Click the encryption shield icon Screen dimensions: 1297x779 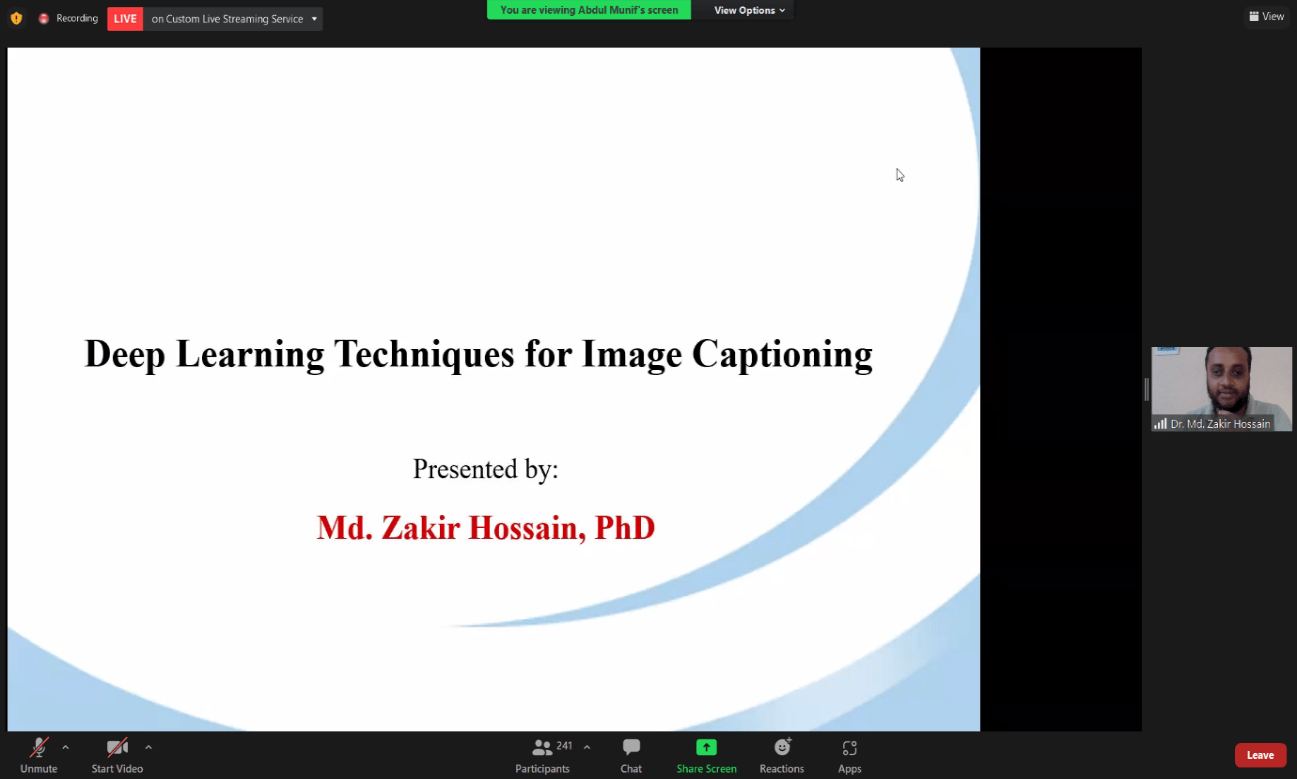coord(16,18)
